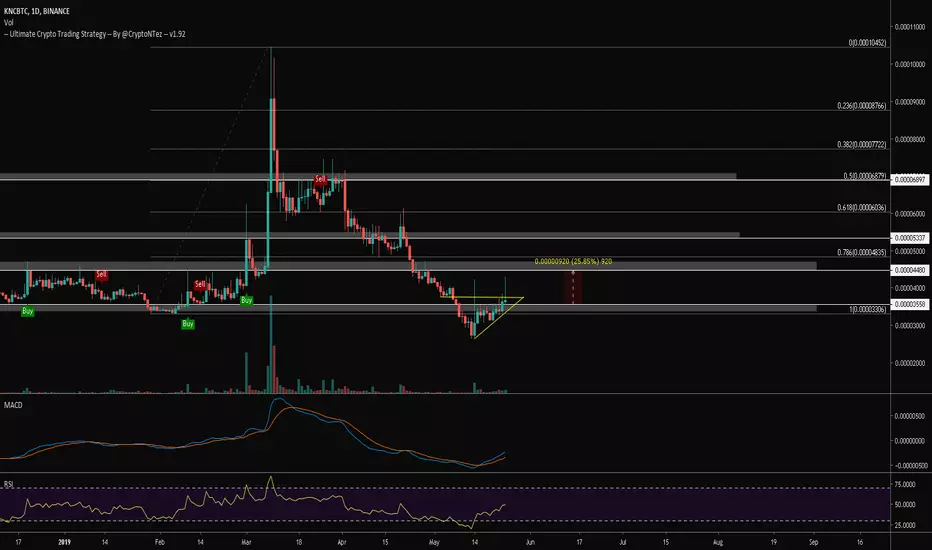Click the Fibonacci 0.236(0.00008766) level label
This screenshot has height=550, width=932.
[x=862, y=106]
